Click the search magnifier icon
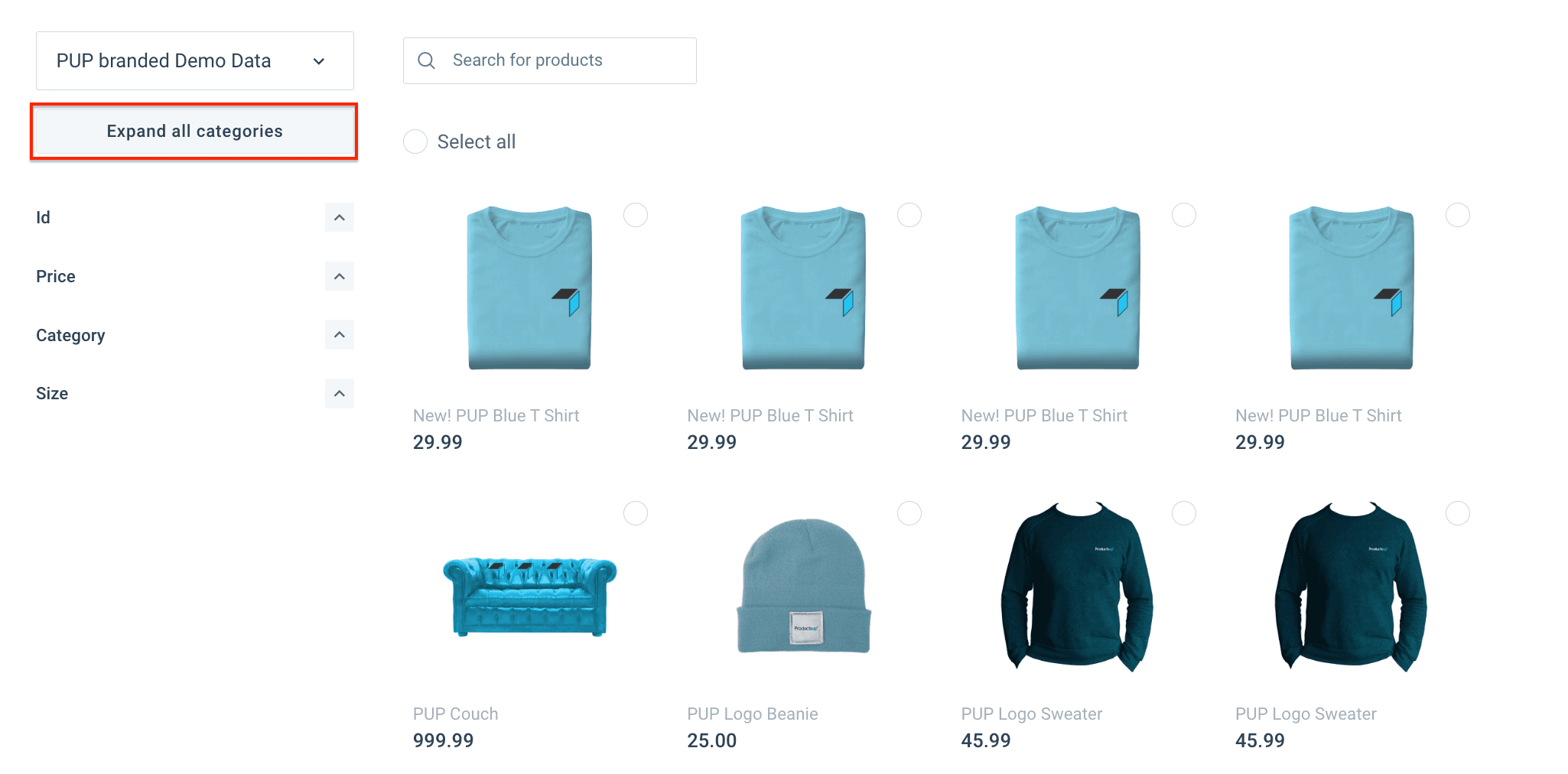This screenshot has height=774, width=1568. pos(426,60)
